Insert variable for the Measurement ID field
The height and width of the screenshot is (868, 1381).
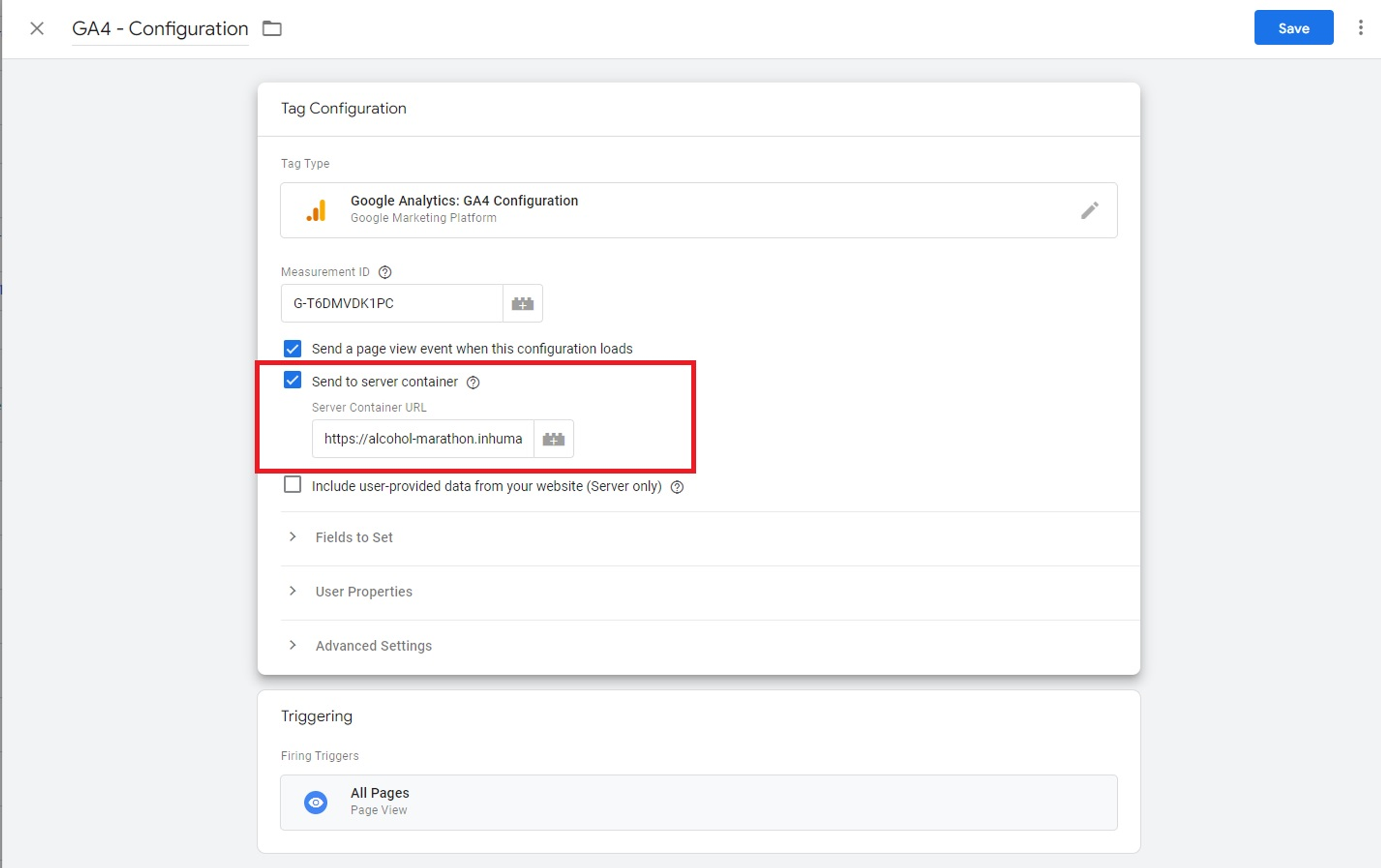(522, 304)
